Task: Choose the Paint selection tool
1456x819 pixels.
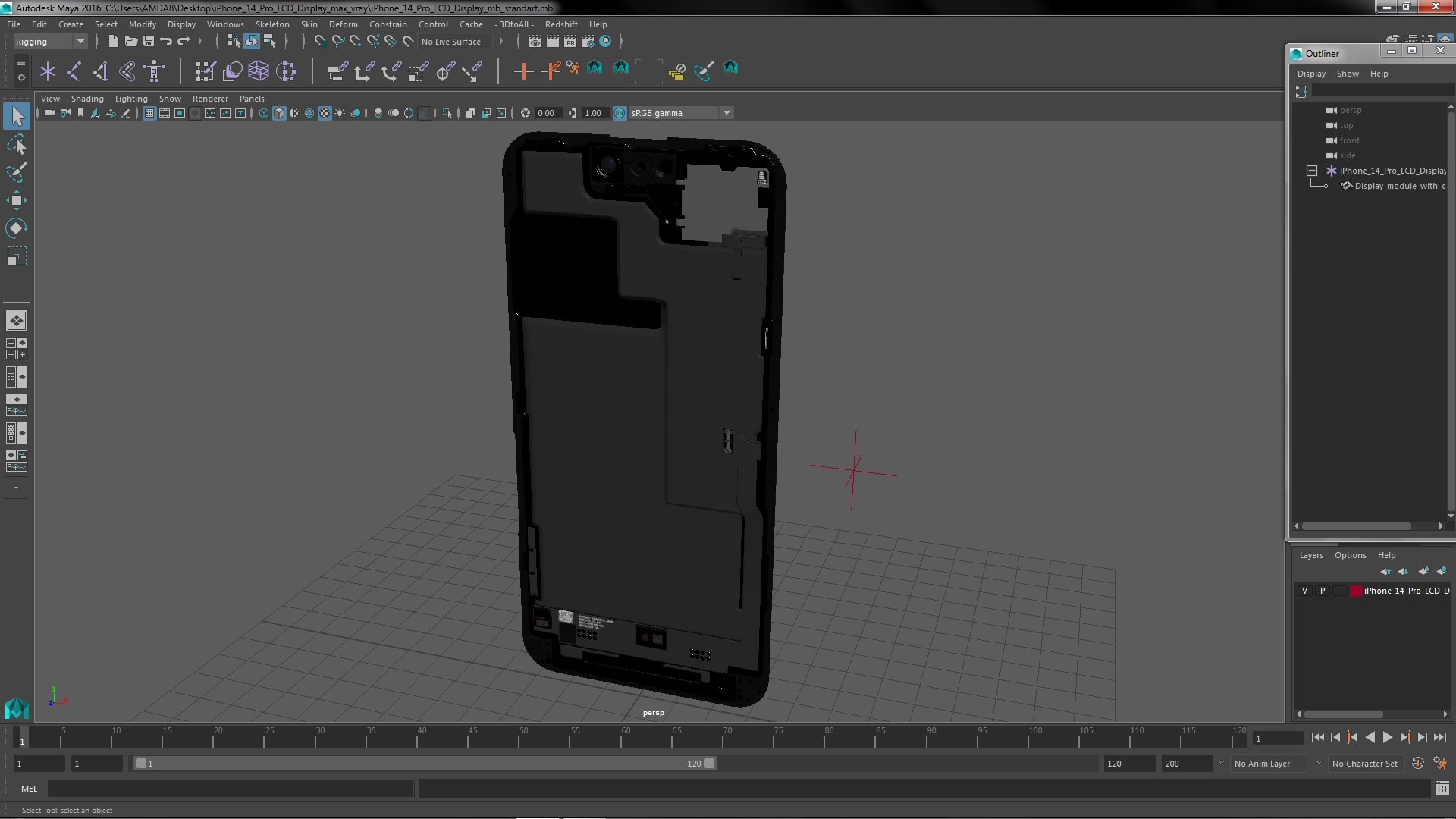Action: 17,172
